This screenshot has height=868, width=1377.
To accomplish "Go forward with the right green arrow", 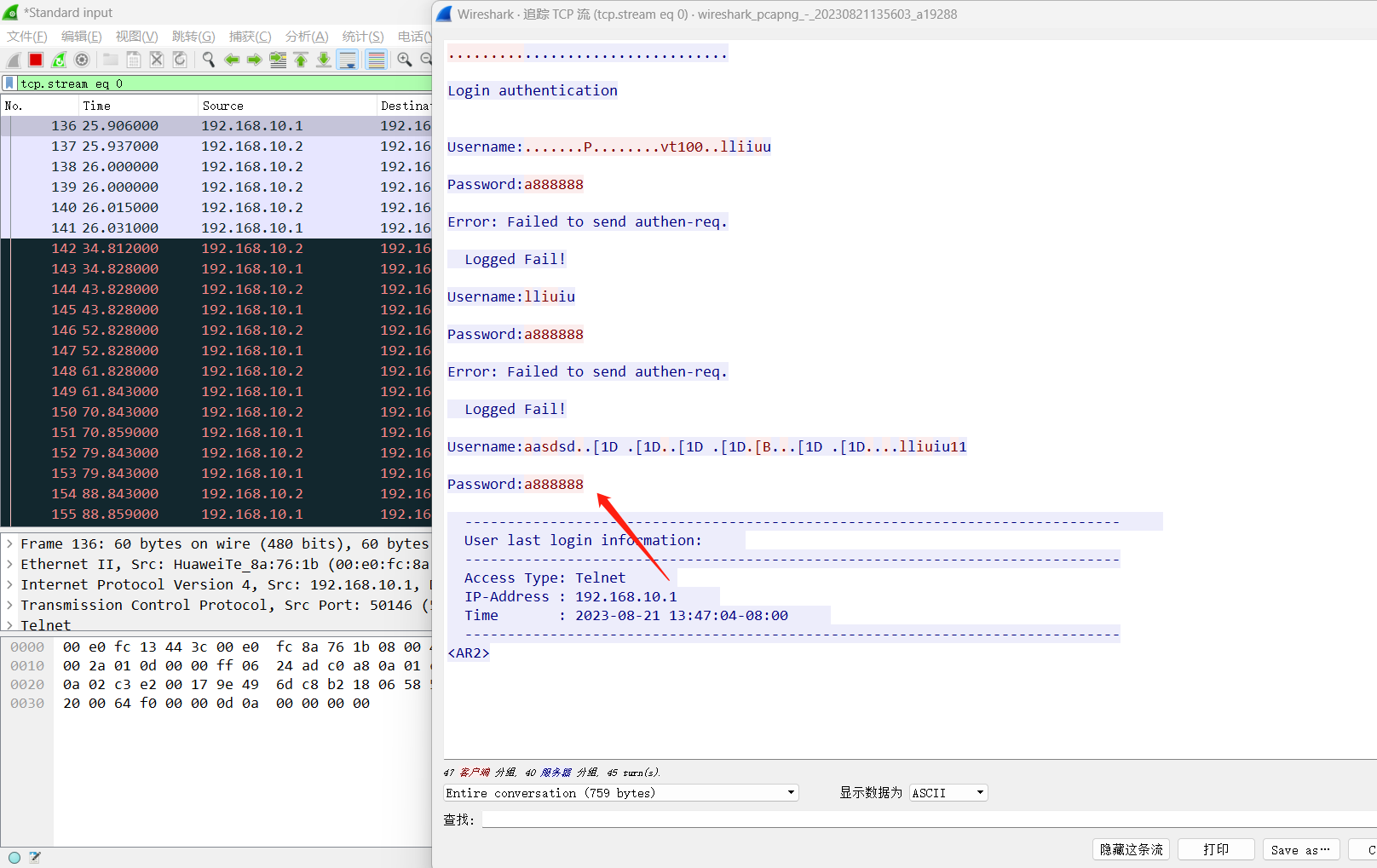I will coord(255,60).
